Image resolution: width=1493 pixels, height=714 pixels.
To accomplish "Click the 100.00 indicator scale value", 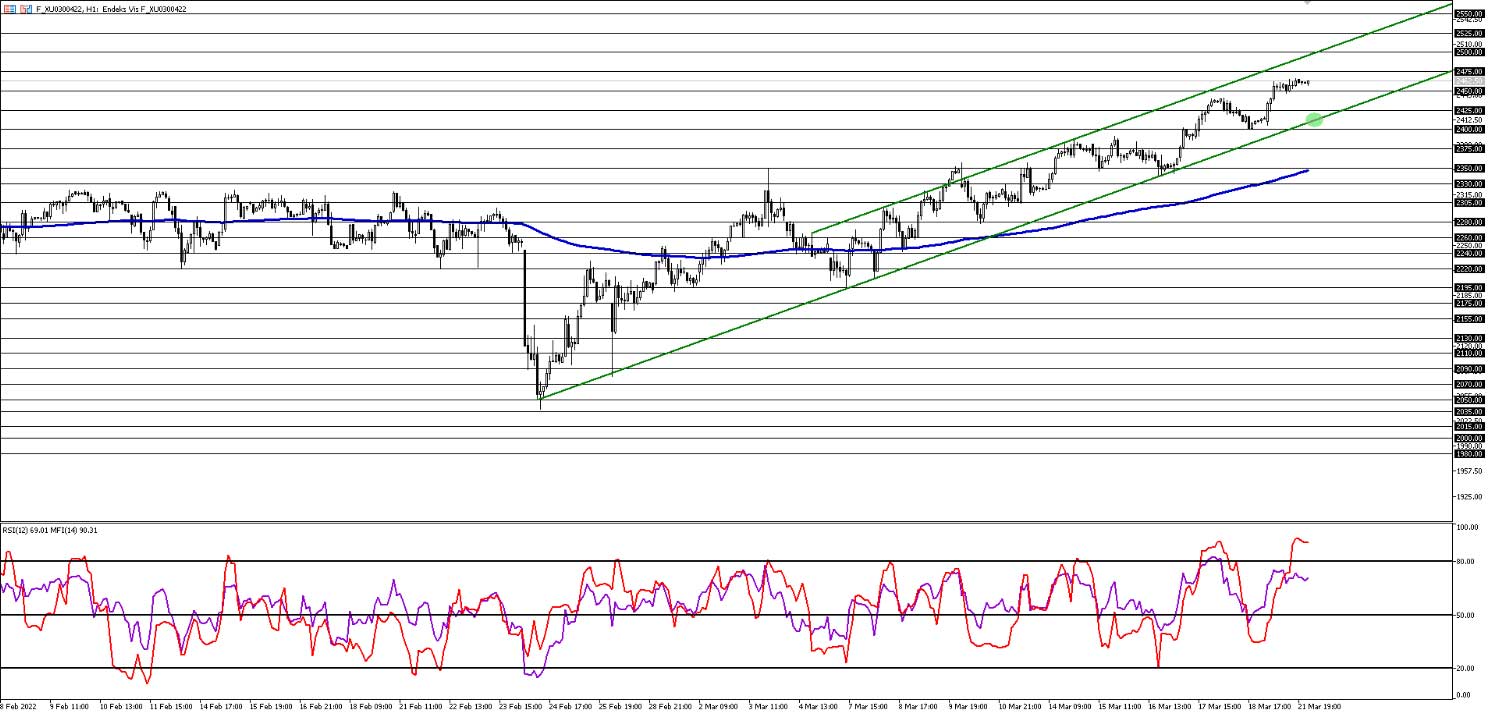I will coord(1466,526).
